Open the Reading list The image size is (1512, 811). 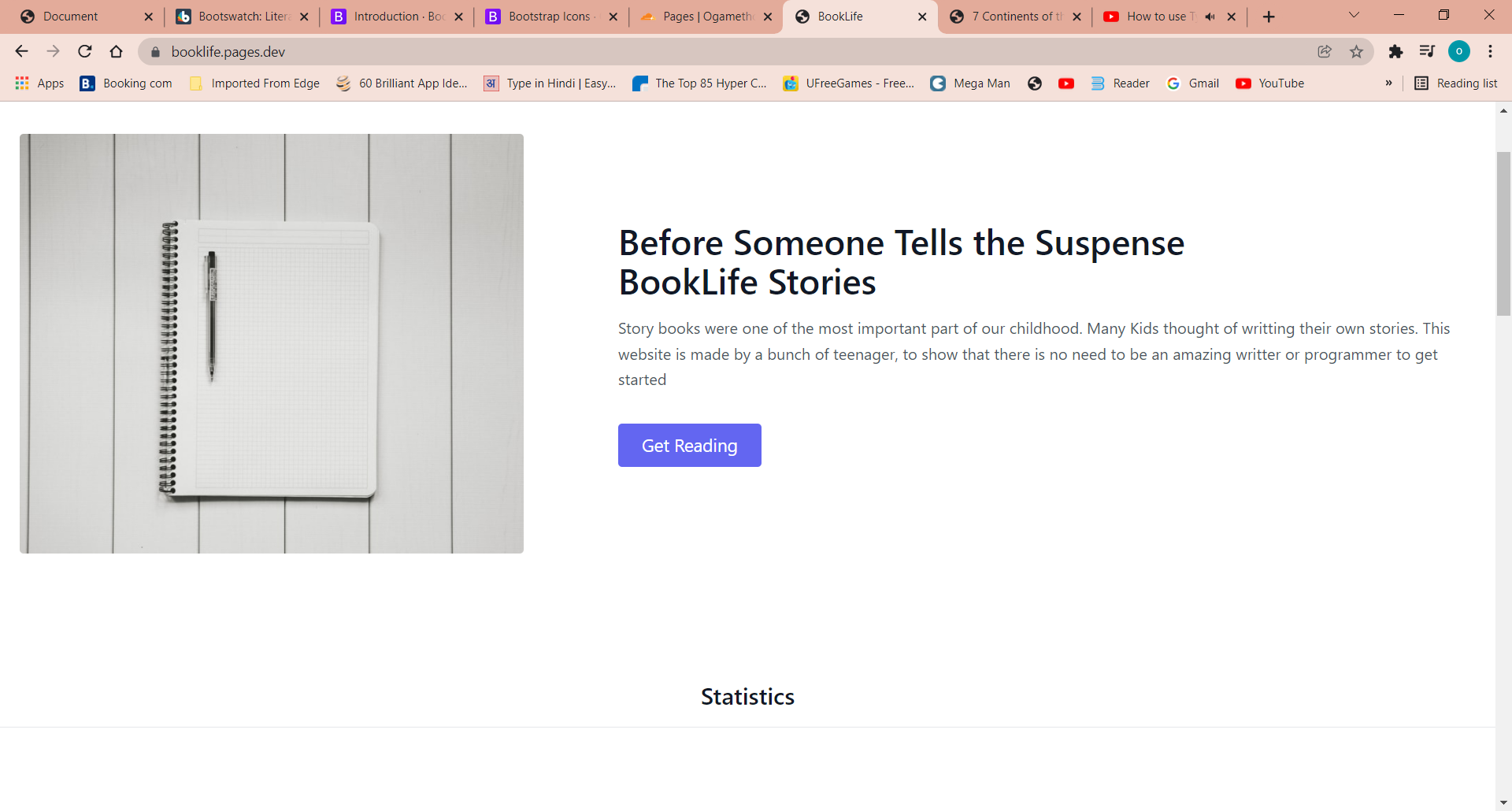[1455, 83]
